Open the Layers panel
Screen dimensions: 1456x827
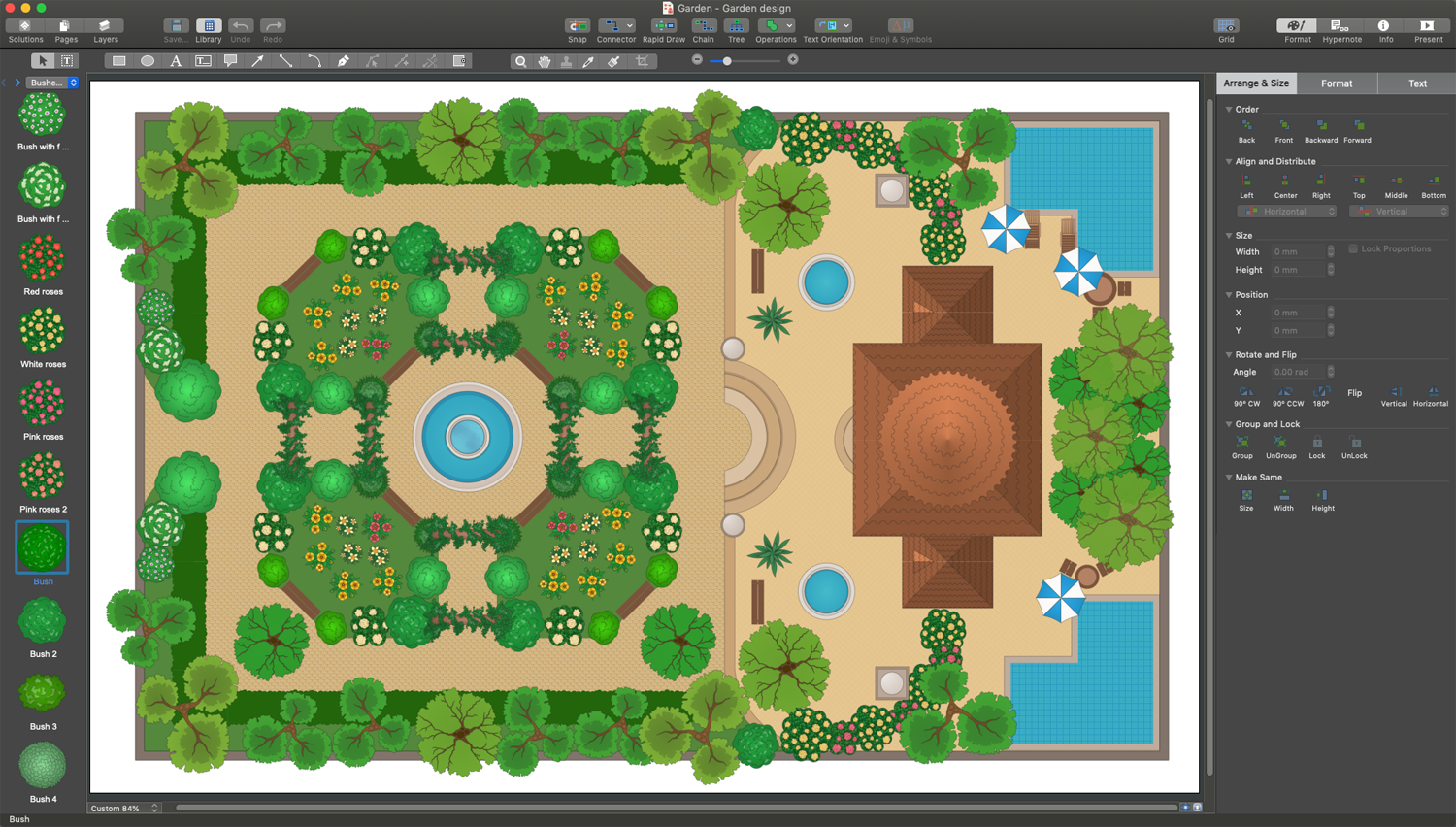[x=106, y=31]
